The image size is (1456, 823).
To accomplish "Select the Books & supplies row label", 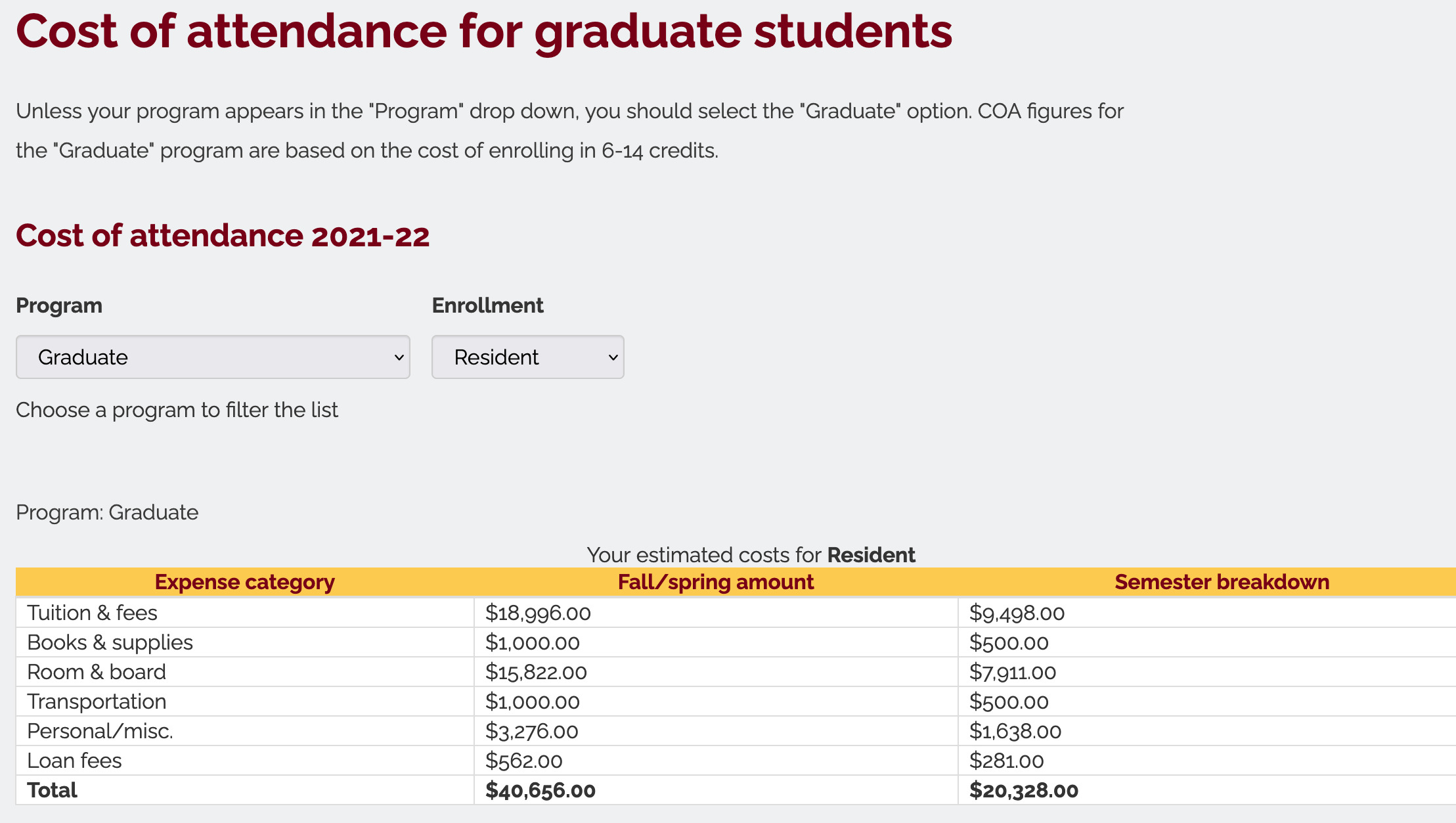I will 110,642.
